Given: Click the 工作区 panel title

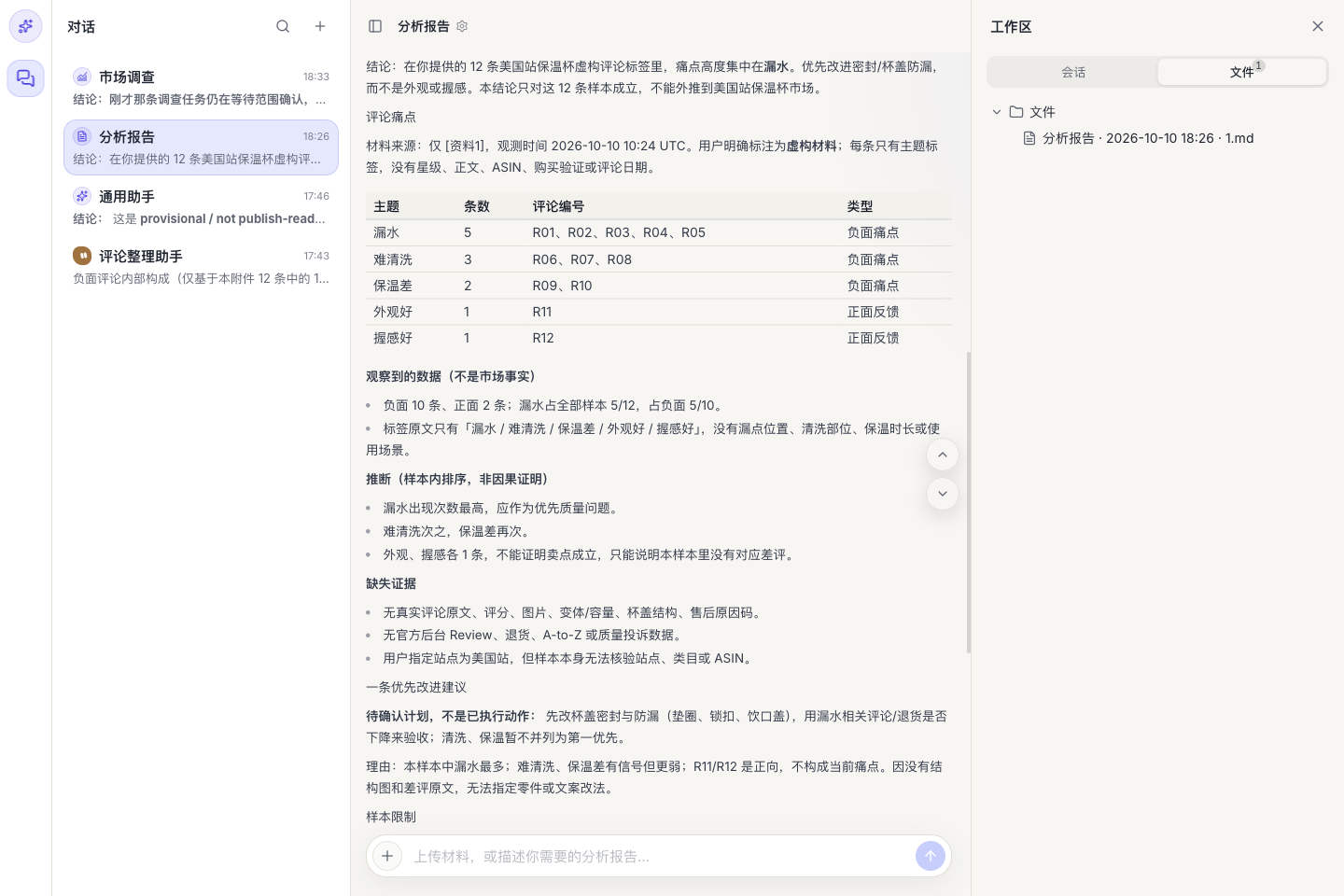Looking at the screenshot, I should point(1011,26).
